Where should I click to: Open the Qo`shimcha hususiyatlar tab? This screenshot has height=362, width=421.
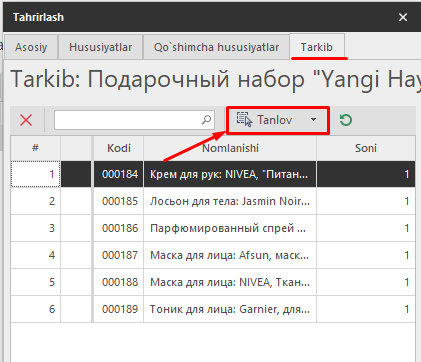click(x=216, y=47)
